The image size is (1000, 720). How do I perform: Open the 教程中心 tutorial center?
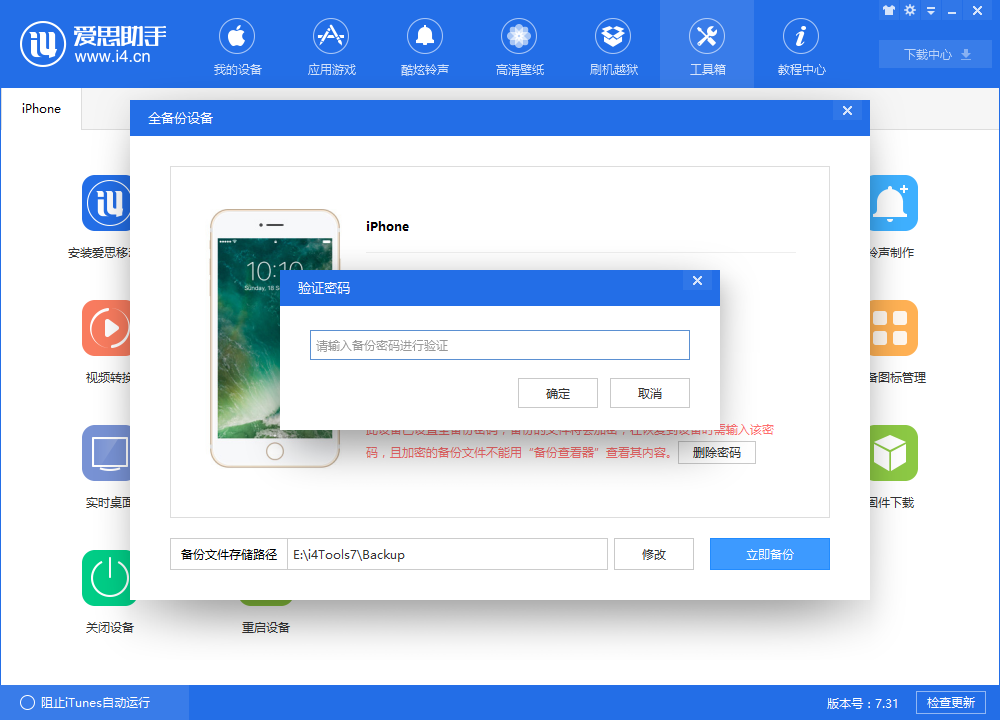point(801,45)
